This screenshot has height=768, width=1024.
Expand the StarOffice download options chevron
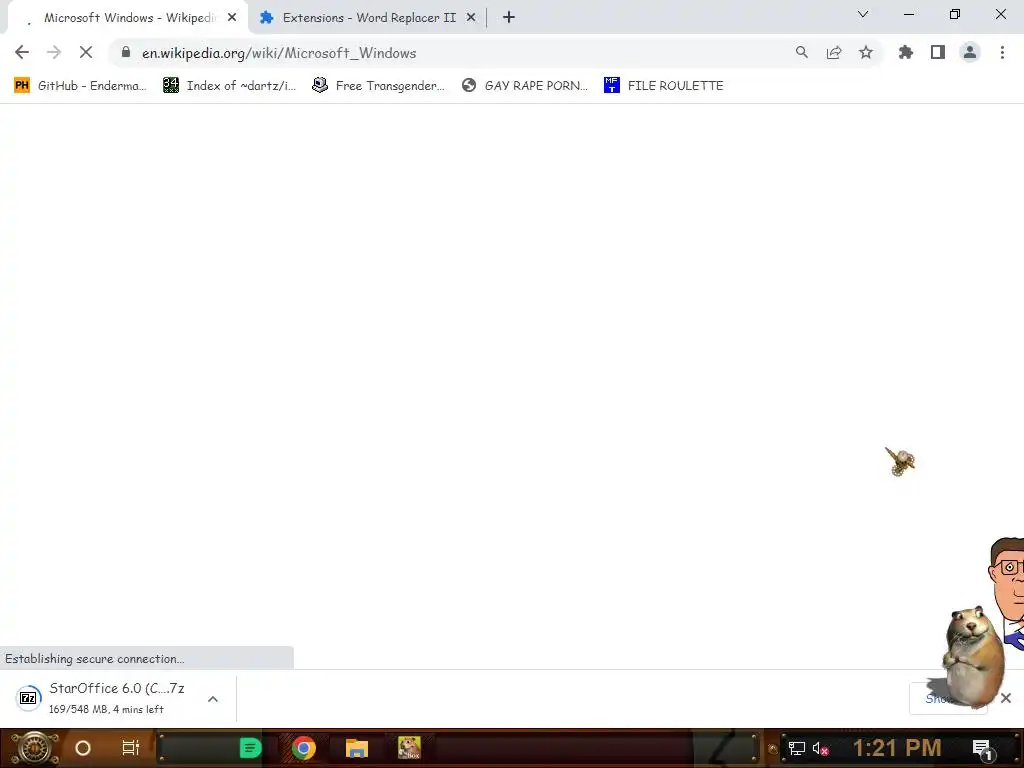[x=213, y=699]
